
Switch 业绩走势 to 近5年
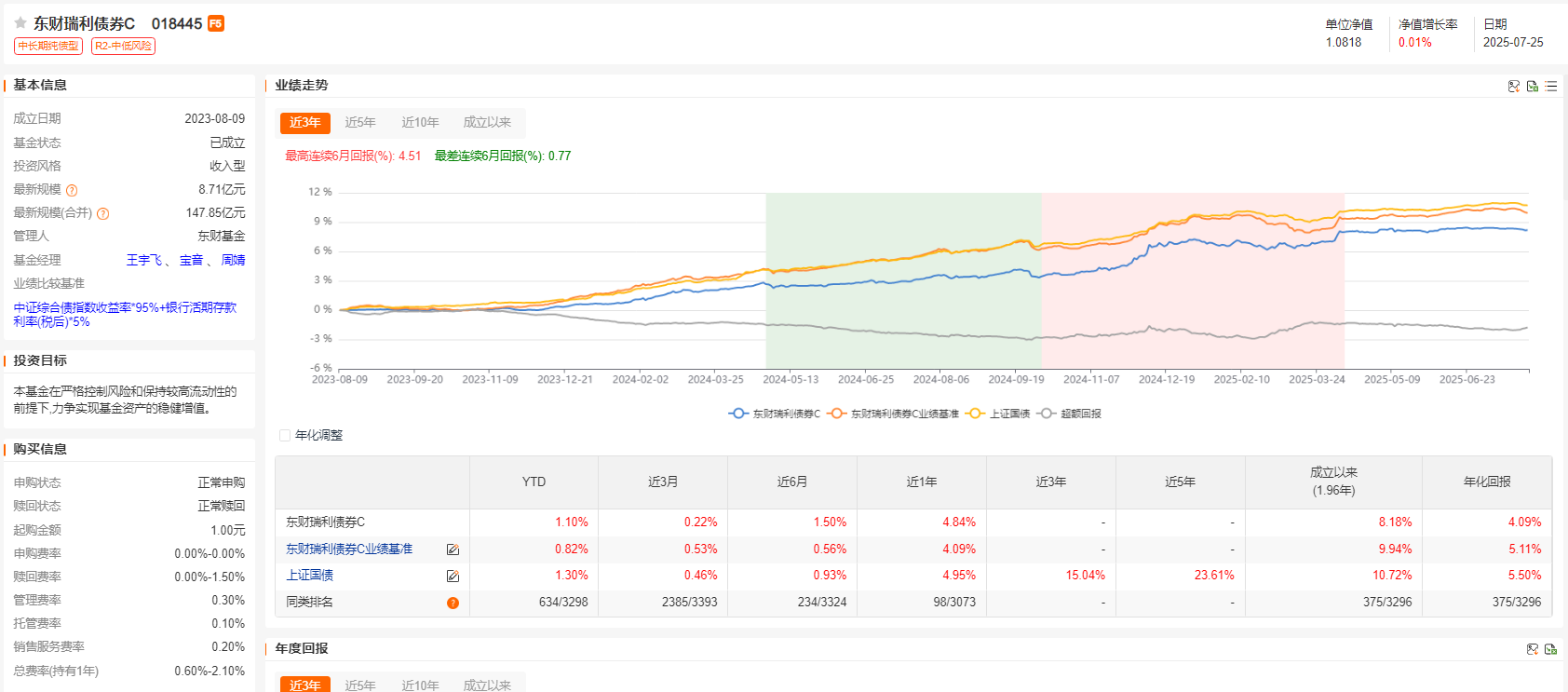coord(360,122)
